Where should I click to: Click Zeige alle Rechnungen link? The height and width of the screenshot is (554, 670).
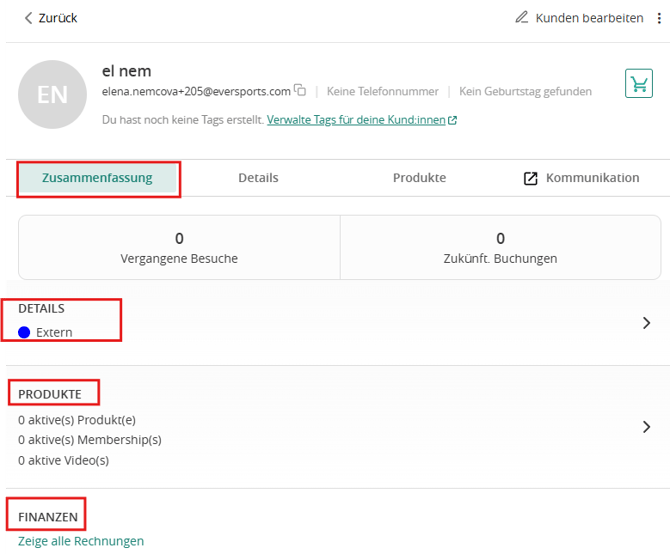(x=81, y=541)
